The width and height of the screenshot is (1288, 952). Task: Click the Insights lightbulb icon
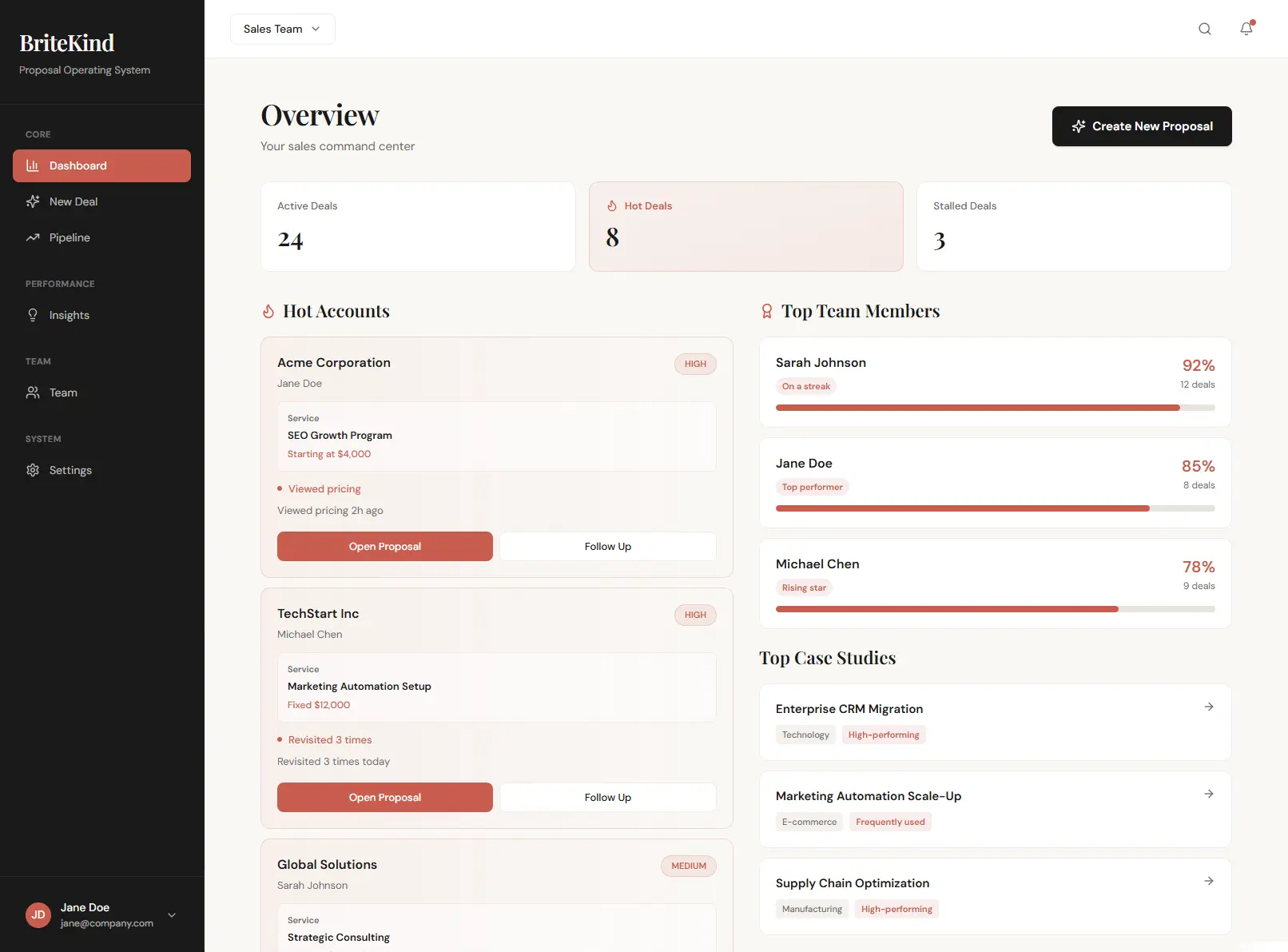click(33, 315)
